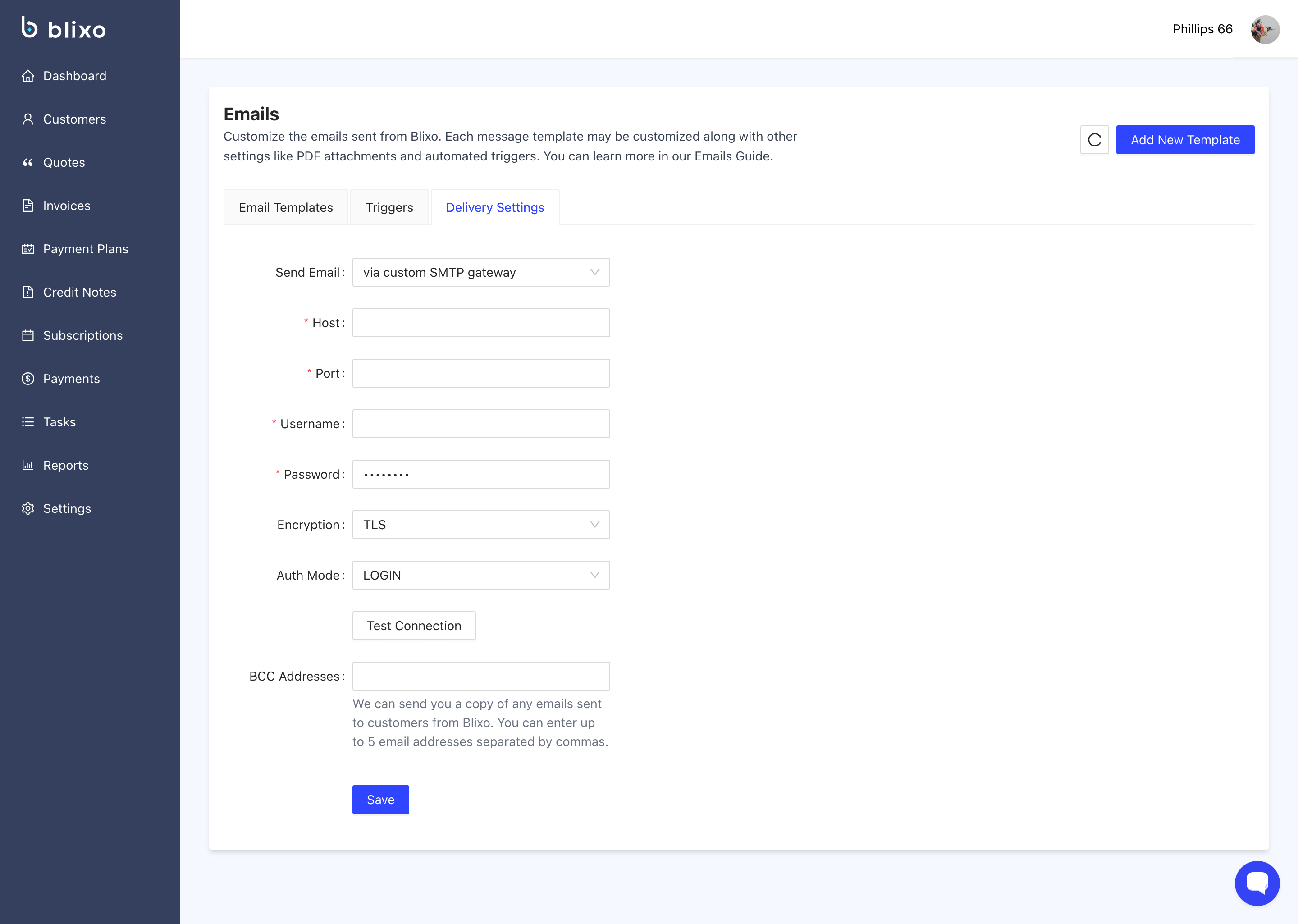The image size is (1298, 924).
Task: Click the BCC Addresses field
Action: click(480, 676)
